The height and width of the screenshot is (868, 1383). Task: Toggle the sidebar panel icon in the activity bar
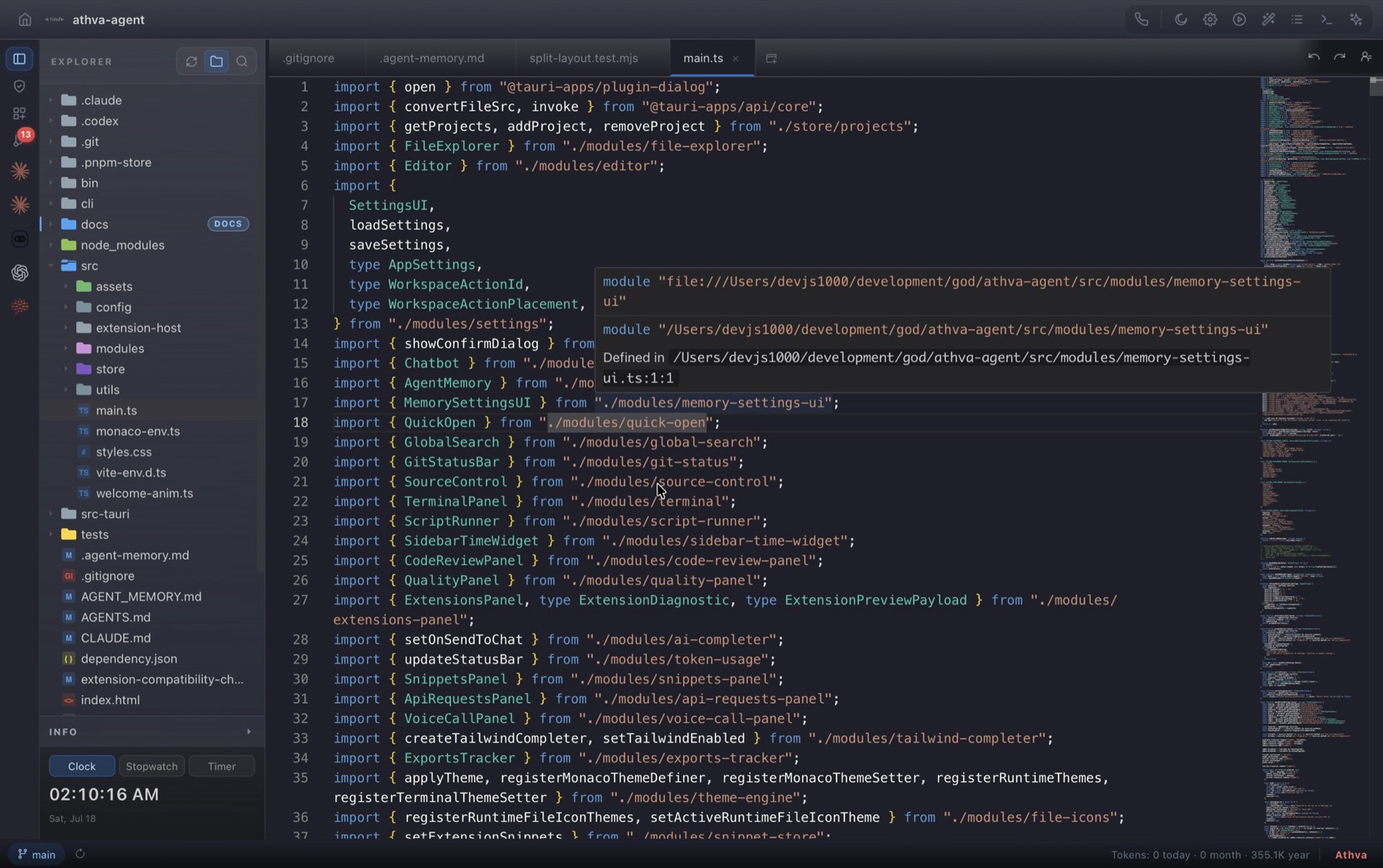pos(20,58)
